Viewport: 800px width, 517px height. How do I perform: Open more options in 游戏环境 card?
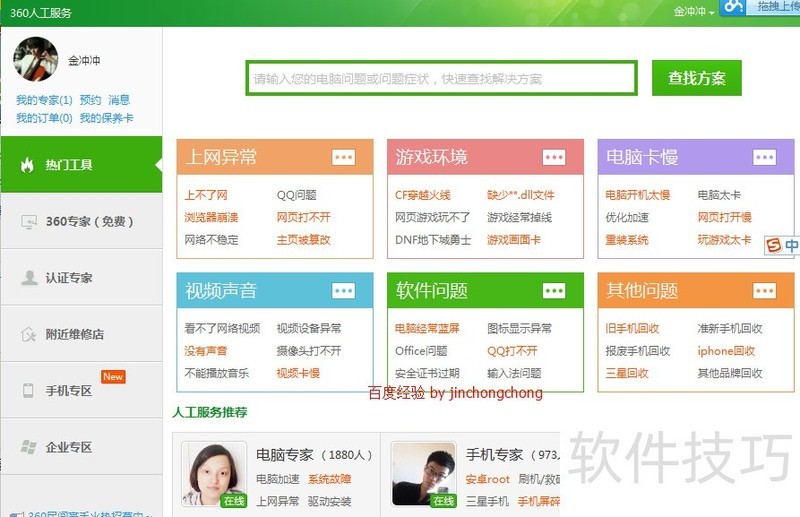tap(554, 157)
